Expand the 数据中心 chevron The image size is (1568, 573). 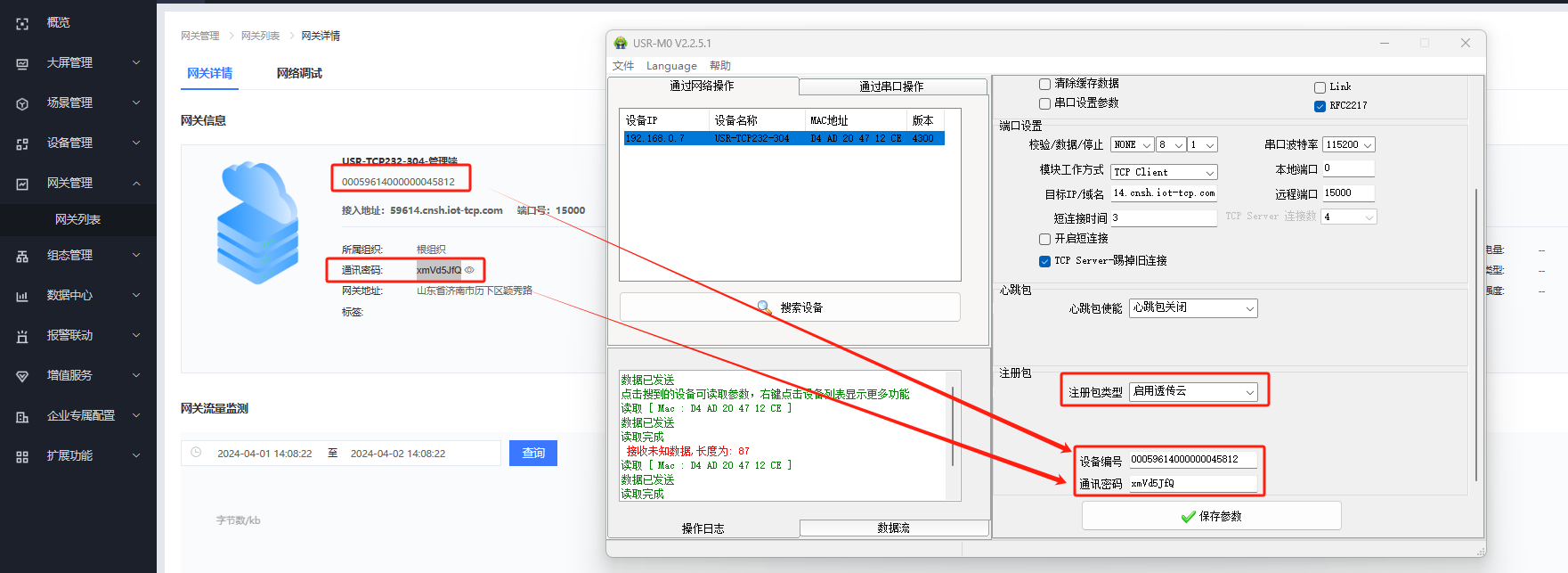click(136, 295)
